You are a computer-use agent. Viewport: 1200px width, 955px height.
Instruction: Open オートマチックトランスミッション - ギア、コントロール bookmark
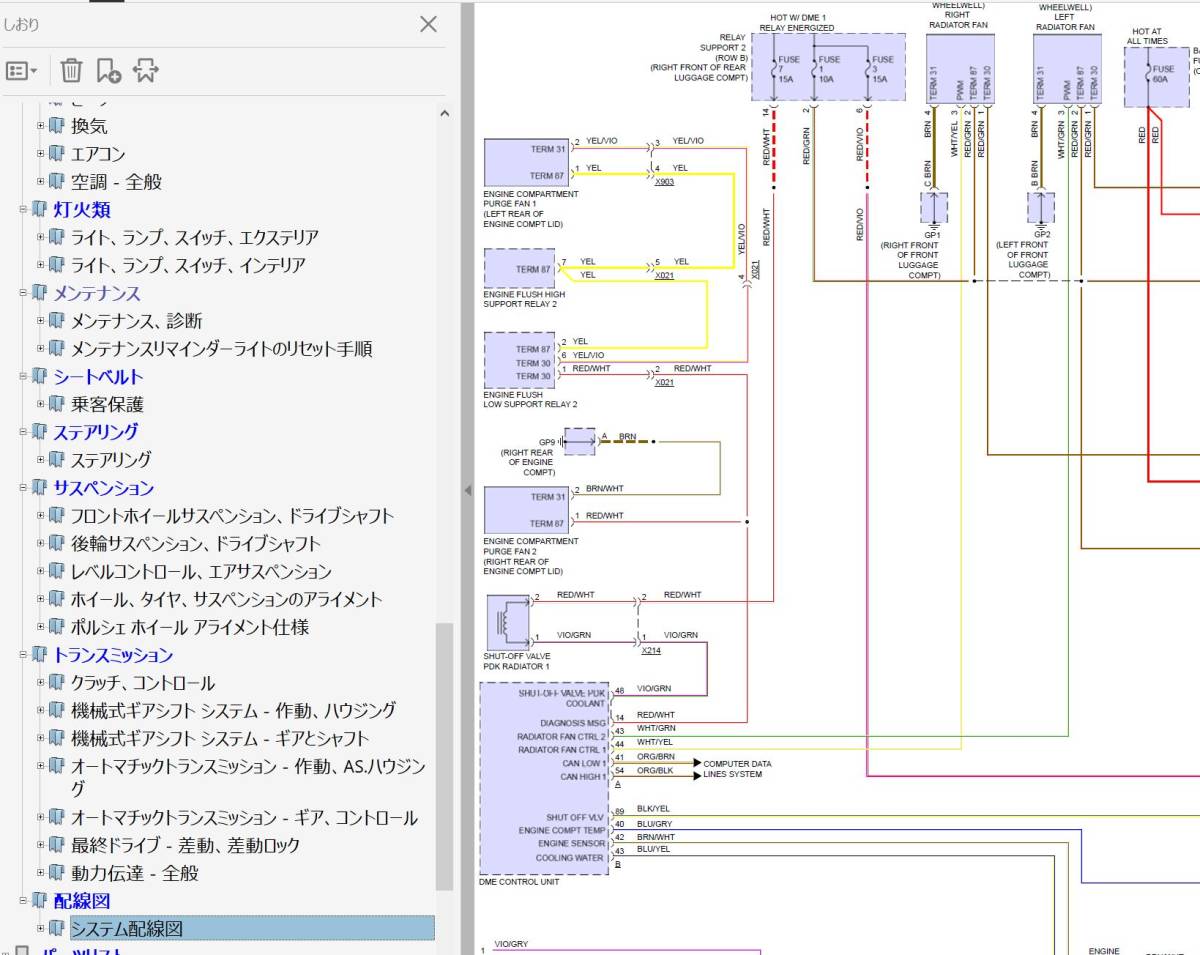click(x=244, y=818)
